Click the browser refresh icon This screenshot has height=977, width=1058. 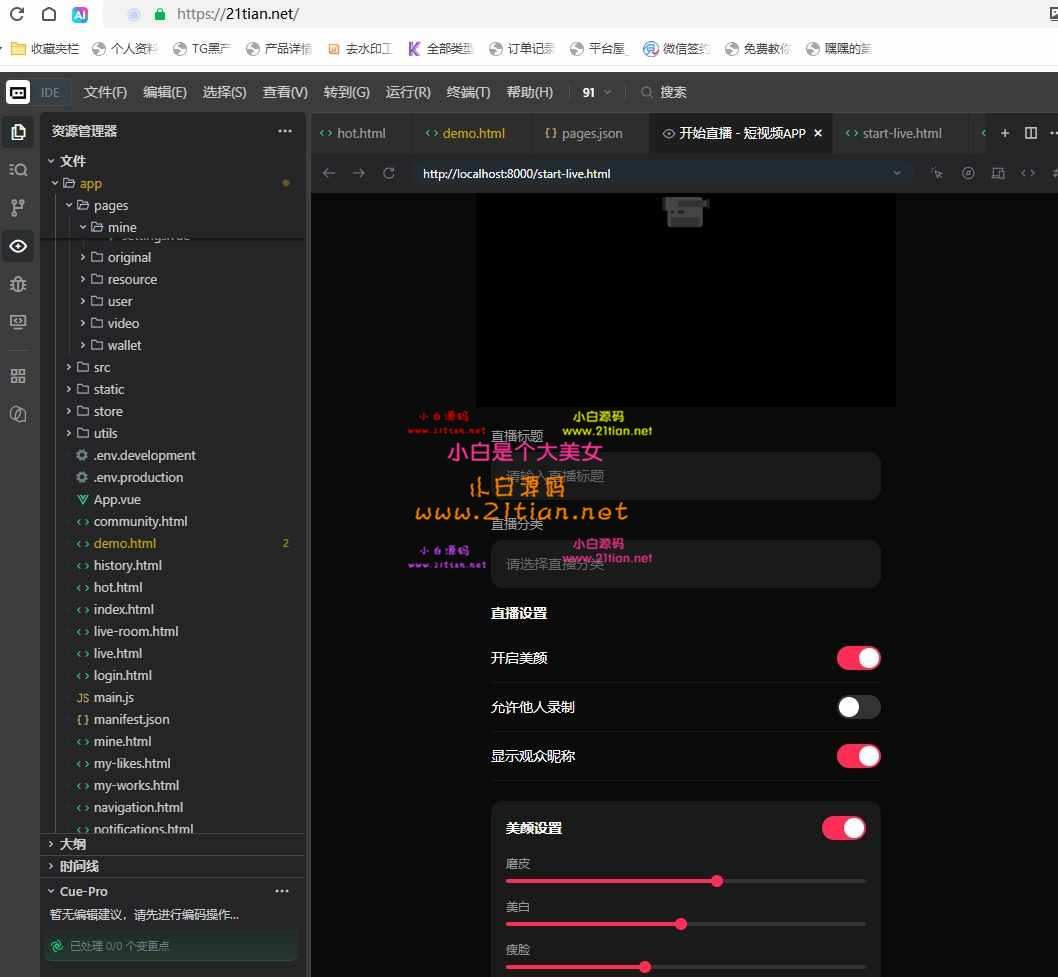click(16, 14)
